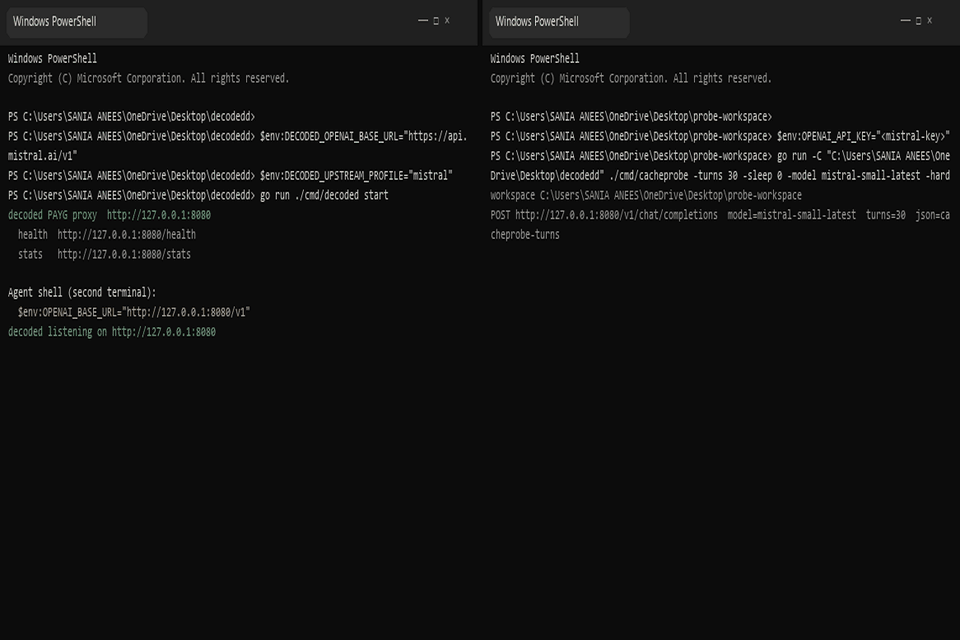Click the 'mistral.ai/v1"' wrapped line
Screen dimensions: 960x640
(42, 156)
